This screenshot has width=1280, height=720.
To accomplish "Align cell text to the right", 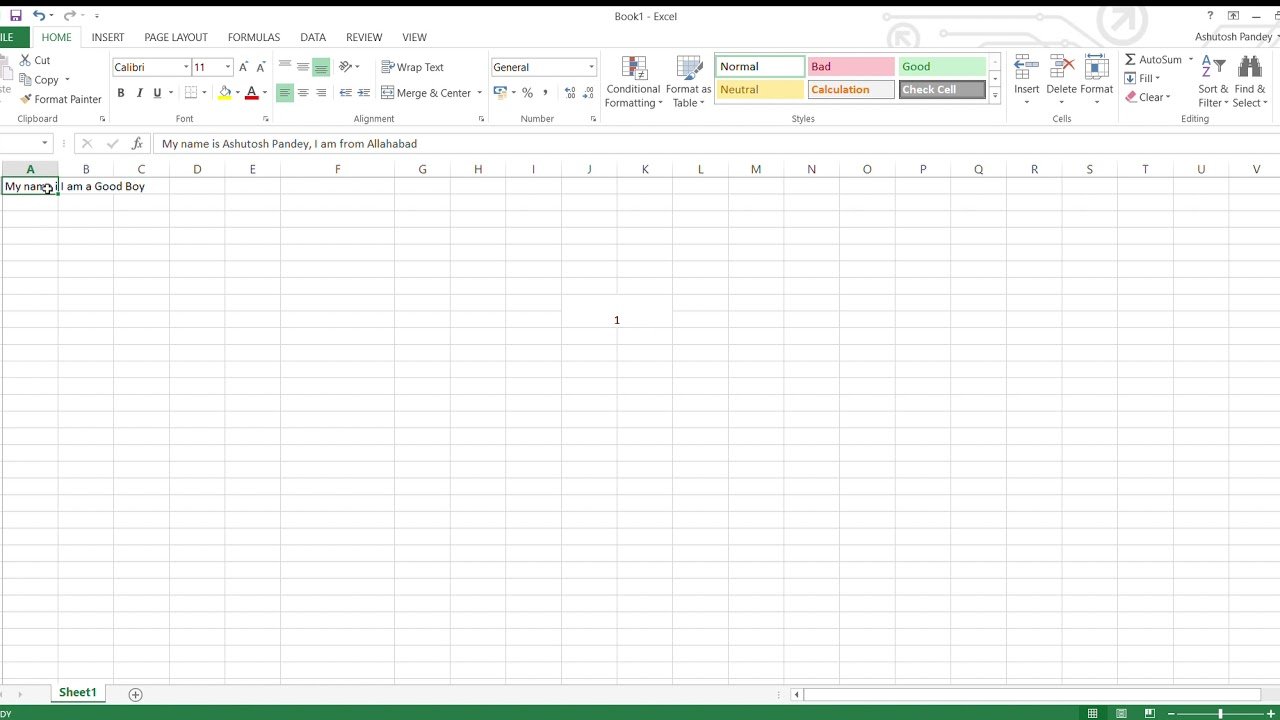I will click(321, 93).
